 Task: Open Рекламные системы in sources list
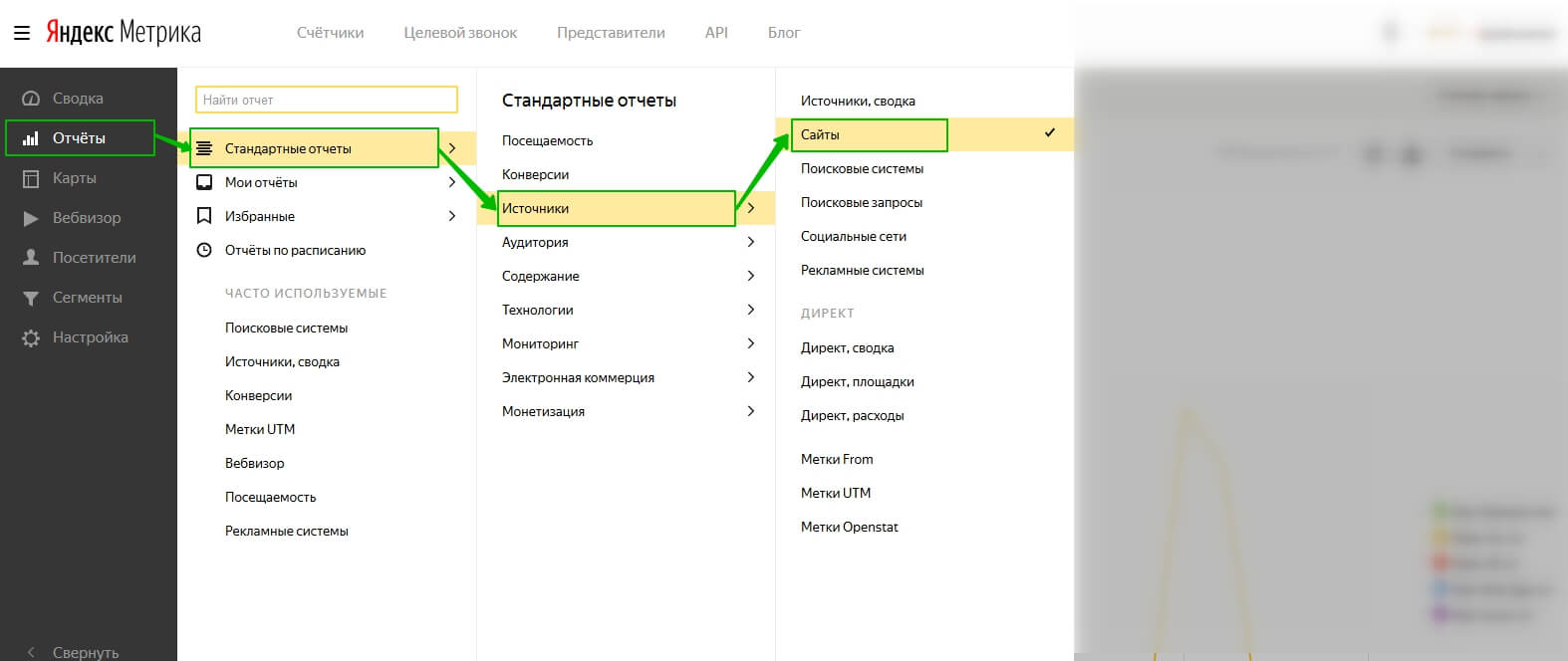[x=863, y=270]
